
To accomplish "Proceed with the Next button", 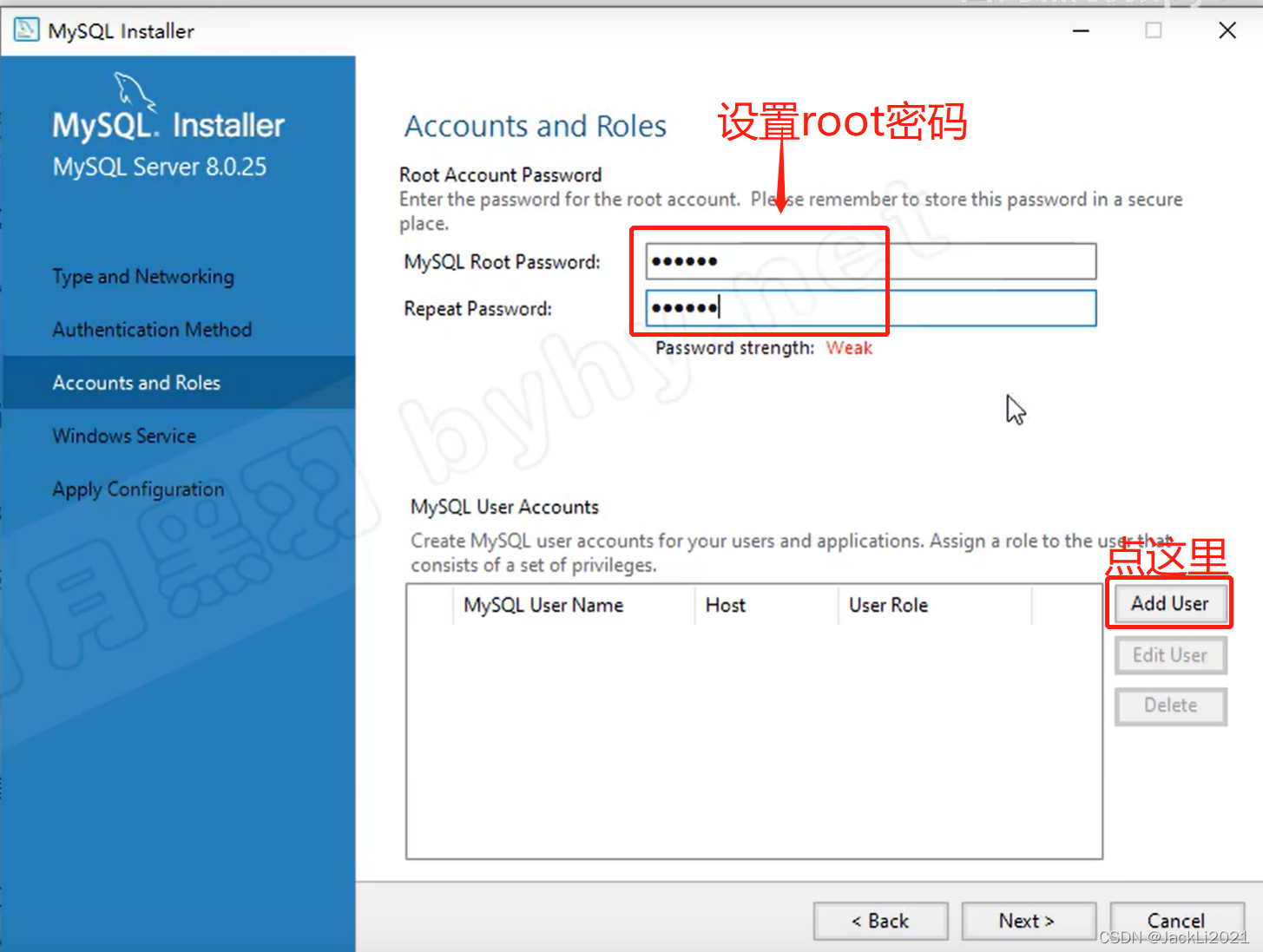I will pyautogui.click(x=1028, y=921).
